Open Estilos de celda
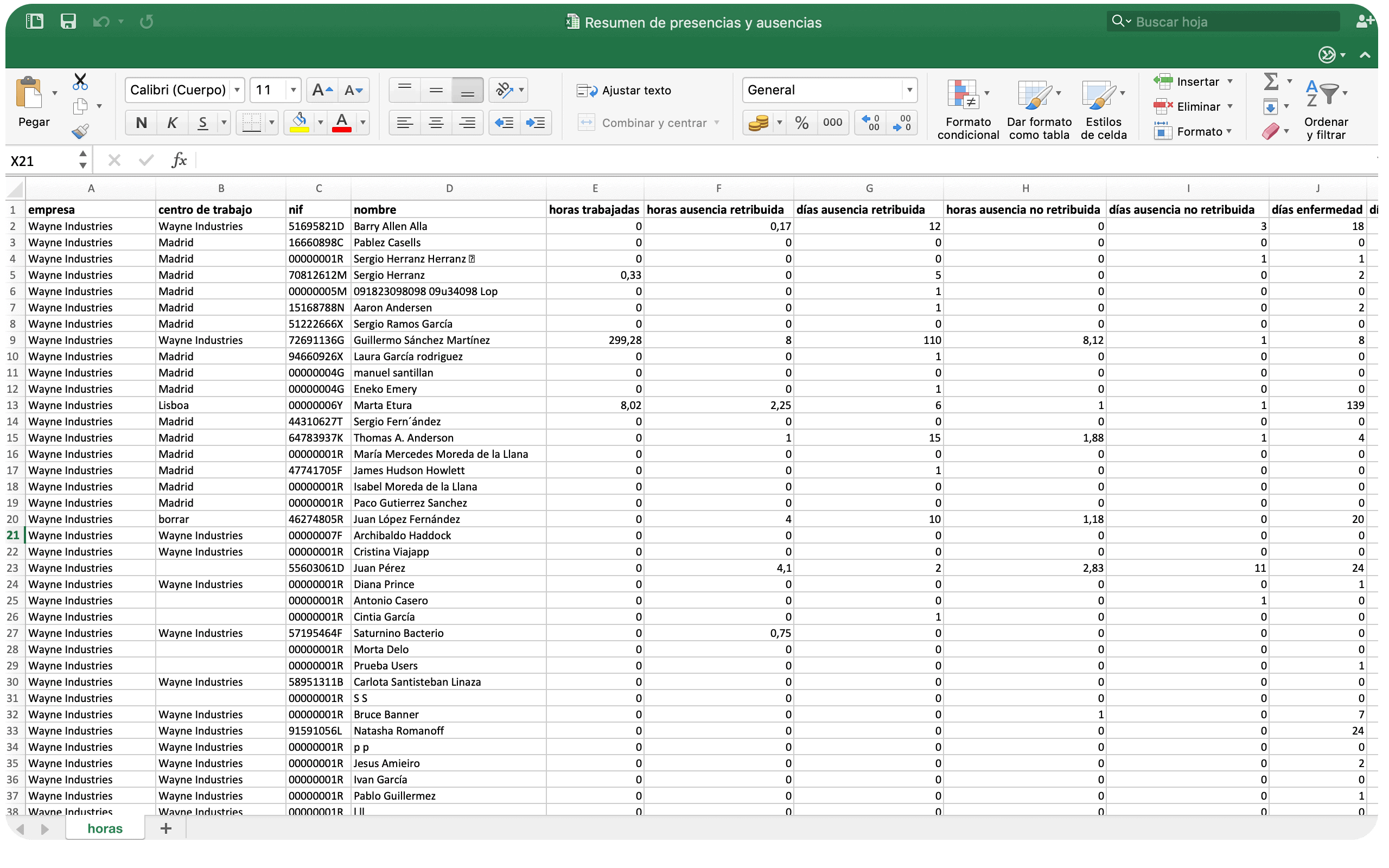1389x868 pixels. point(1103,110)
